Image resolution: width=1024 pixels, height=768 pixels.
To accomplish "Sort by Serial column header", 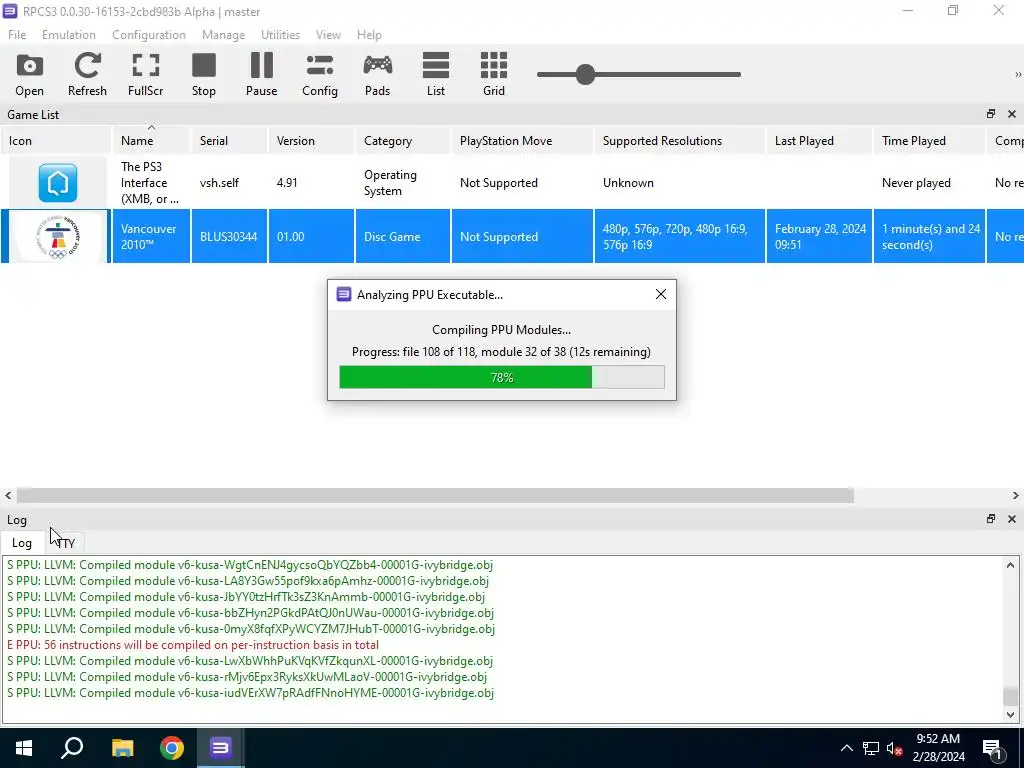I will coord(229,140).
